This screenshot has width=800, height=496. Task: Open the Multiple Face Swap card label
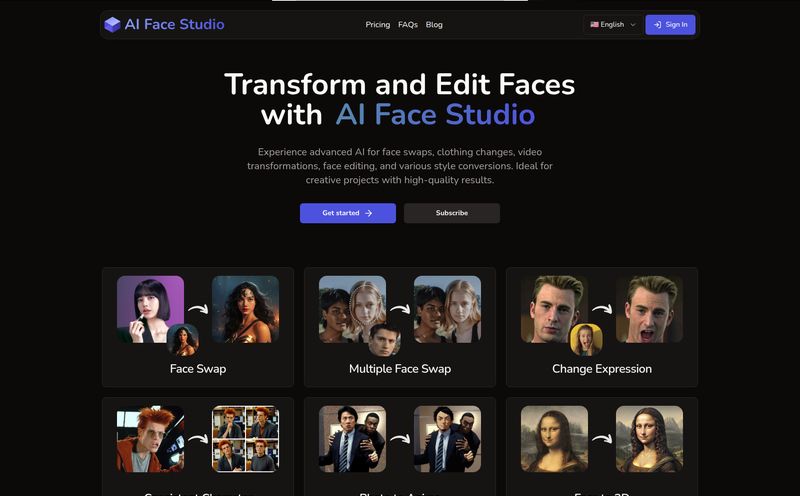(x=400, y=368)
